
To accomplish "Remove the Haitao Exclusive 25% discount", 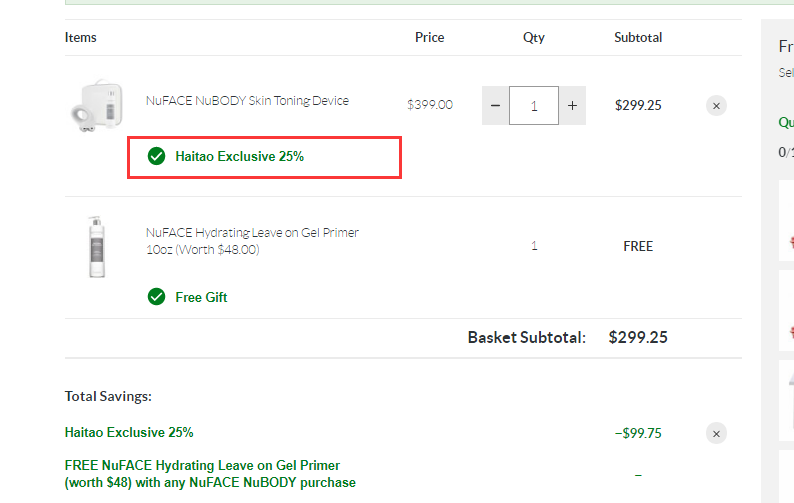I will pos(716,434).
